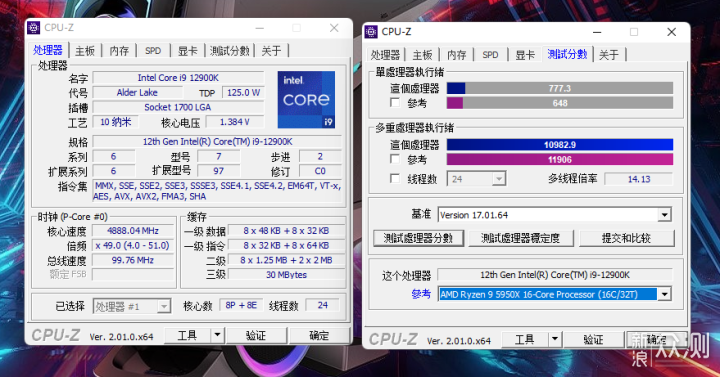Open 内存 tab in left CPU-Z window
The width and height of the screenshot is (720, 377).
tap(119, 51)
